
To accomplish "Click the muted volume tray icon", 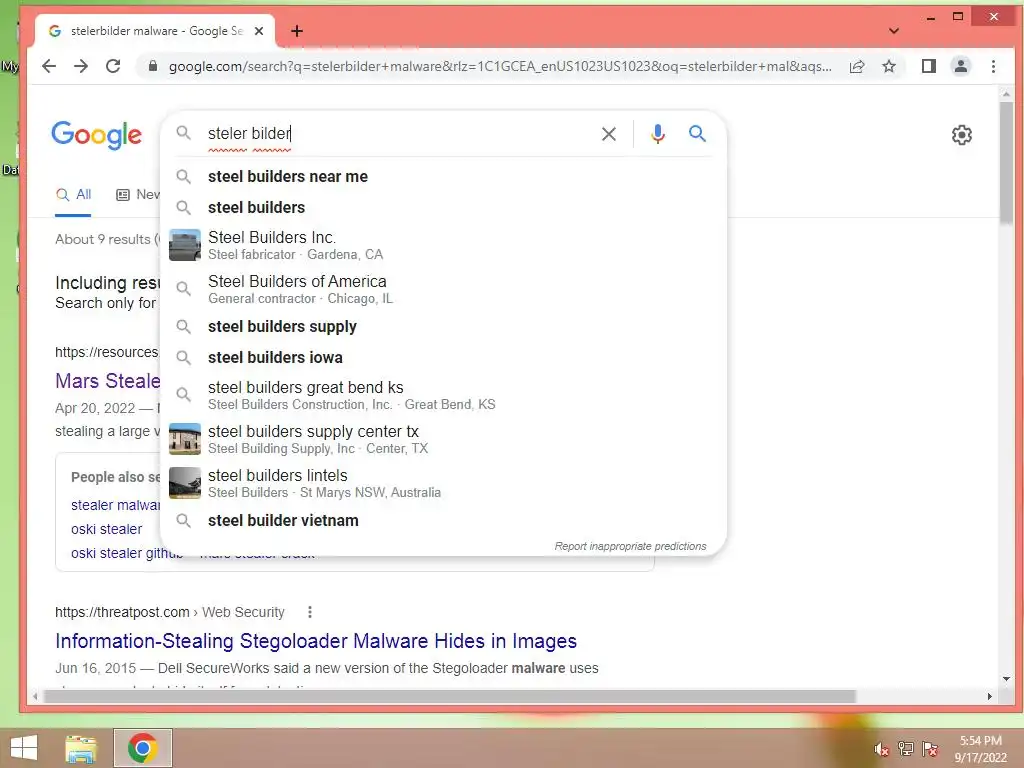I will (882, 749).
